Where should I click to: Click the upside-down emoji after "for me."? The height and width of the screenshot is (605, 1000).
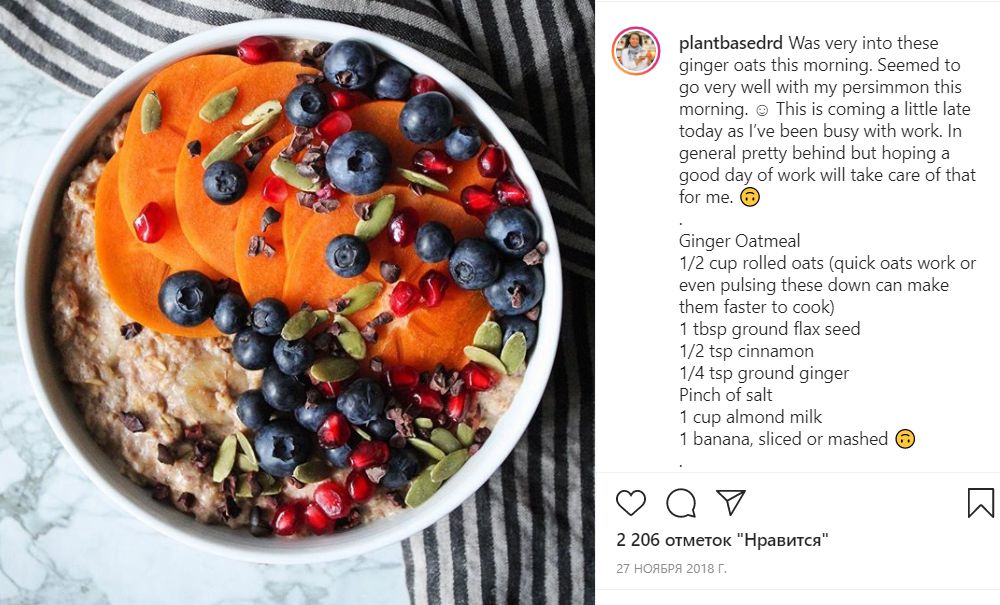[x=750, y=197]
